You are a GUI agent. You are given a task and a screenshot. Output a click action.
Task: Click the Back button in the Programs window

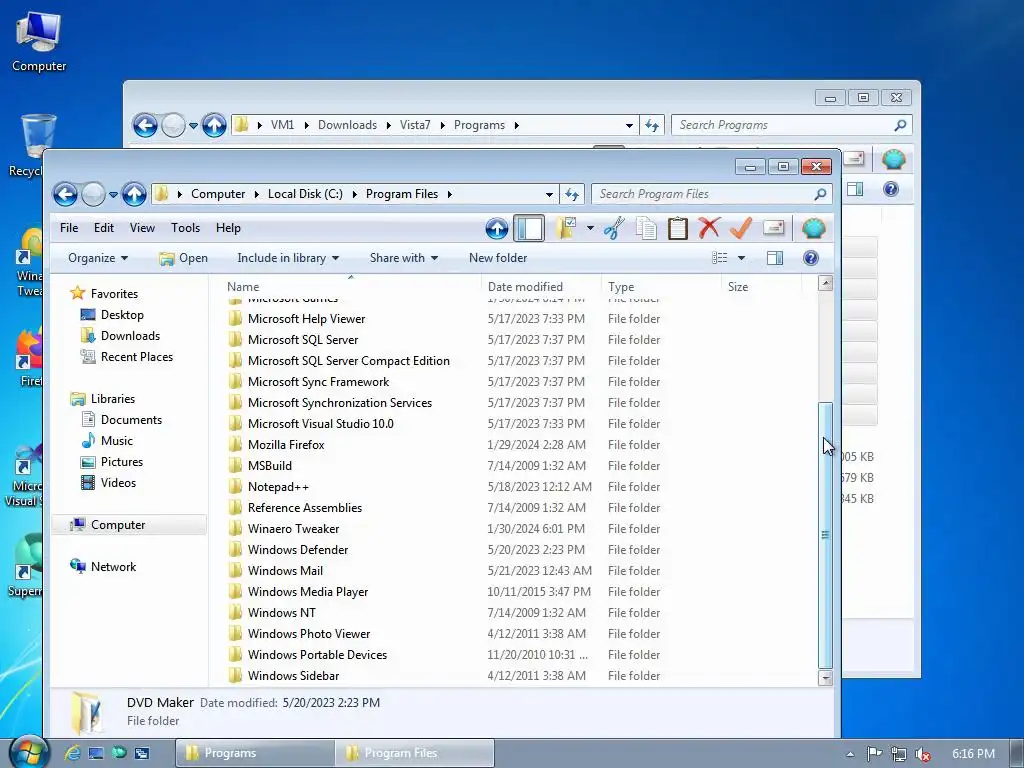click(145, 125)
